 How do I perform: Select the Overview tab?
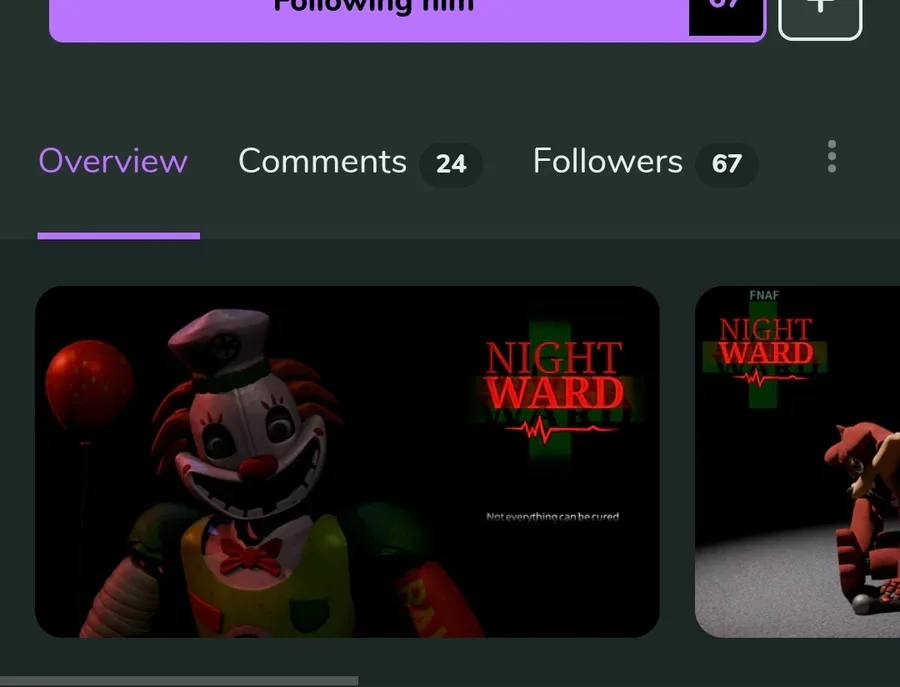113,161
